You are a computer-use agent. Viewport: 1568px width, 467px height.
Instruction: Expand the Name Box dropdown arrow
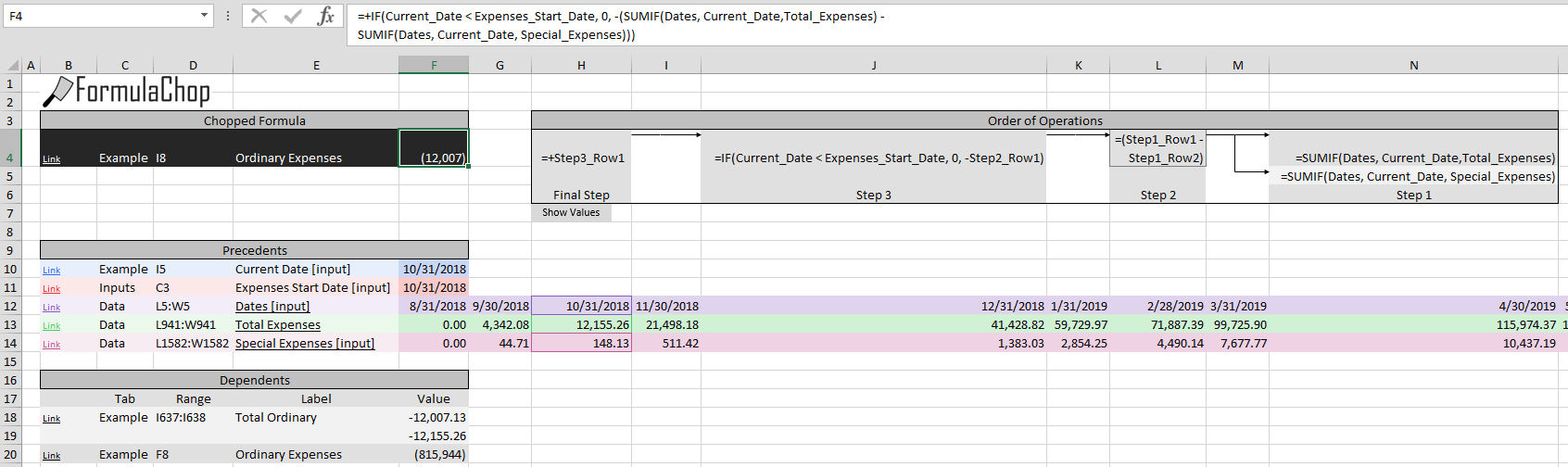pos(205,16)
